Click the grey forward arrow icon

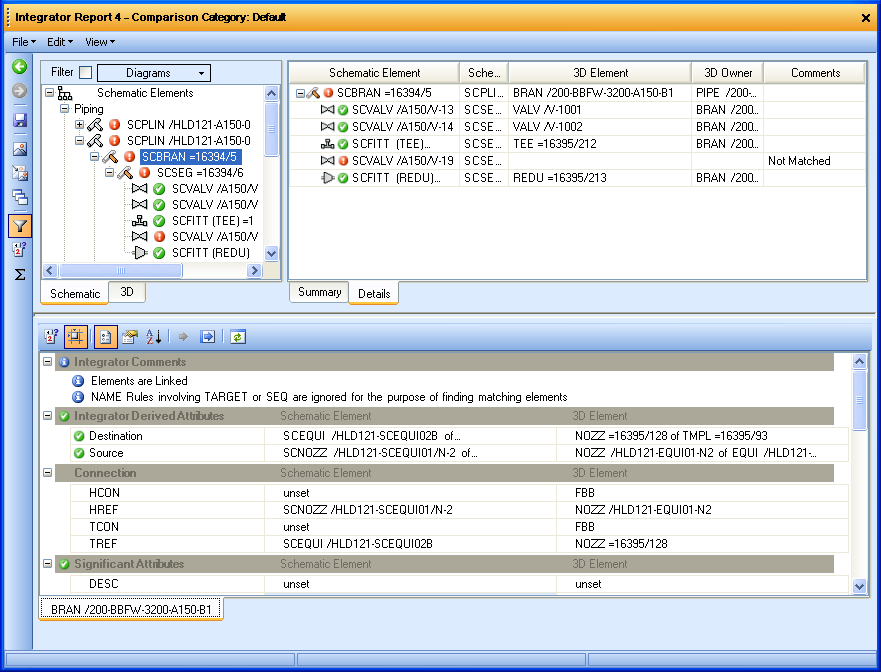20,90
